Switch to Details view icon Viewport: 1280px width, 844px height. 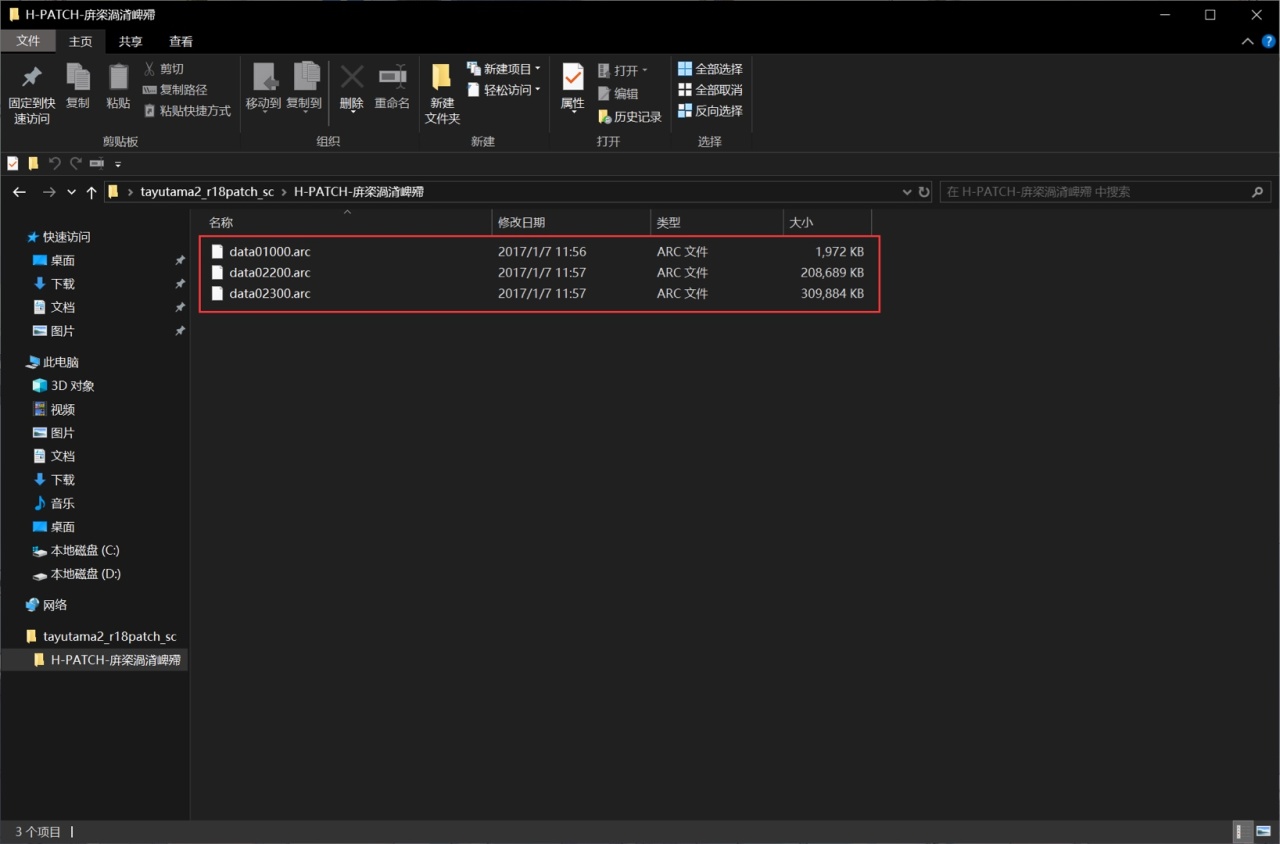[1239, 831]
